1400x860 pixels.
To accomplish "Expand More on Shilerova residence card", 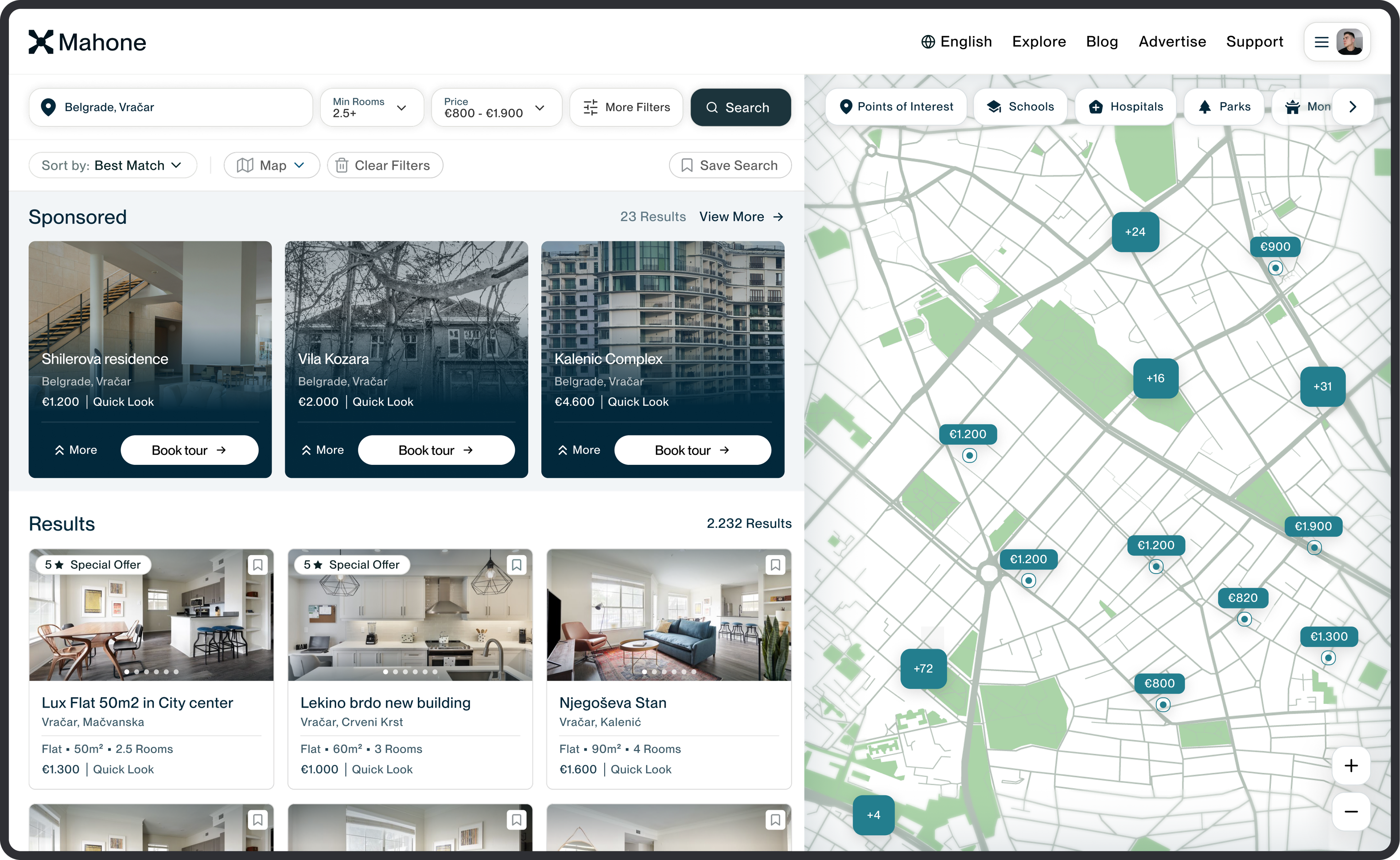I will coord(75,450).
